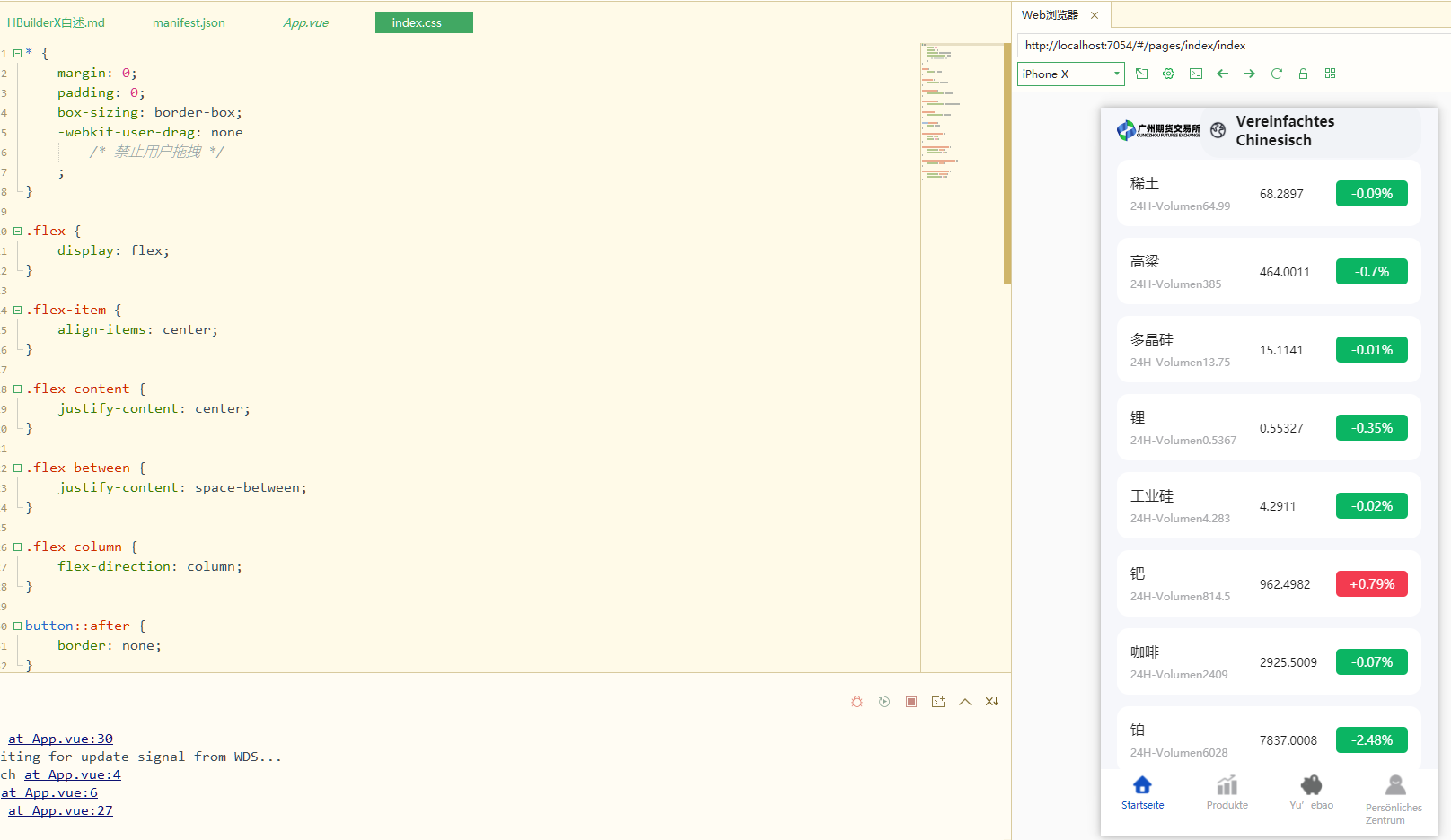Open the iPhone X device dropdown

point(1071,74)
